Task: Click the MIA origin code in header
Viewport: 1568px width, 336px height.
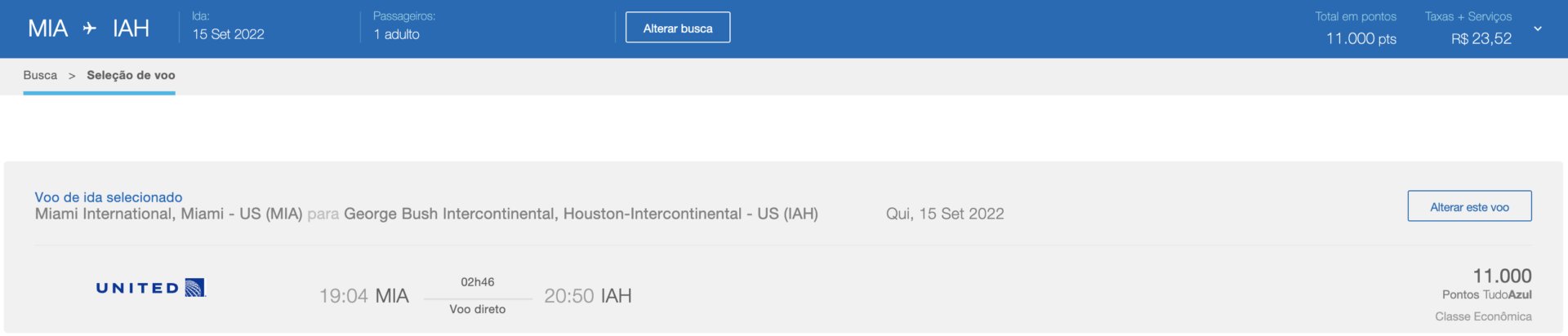Action: (48, 29)
